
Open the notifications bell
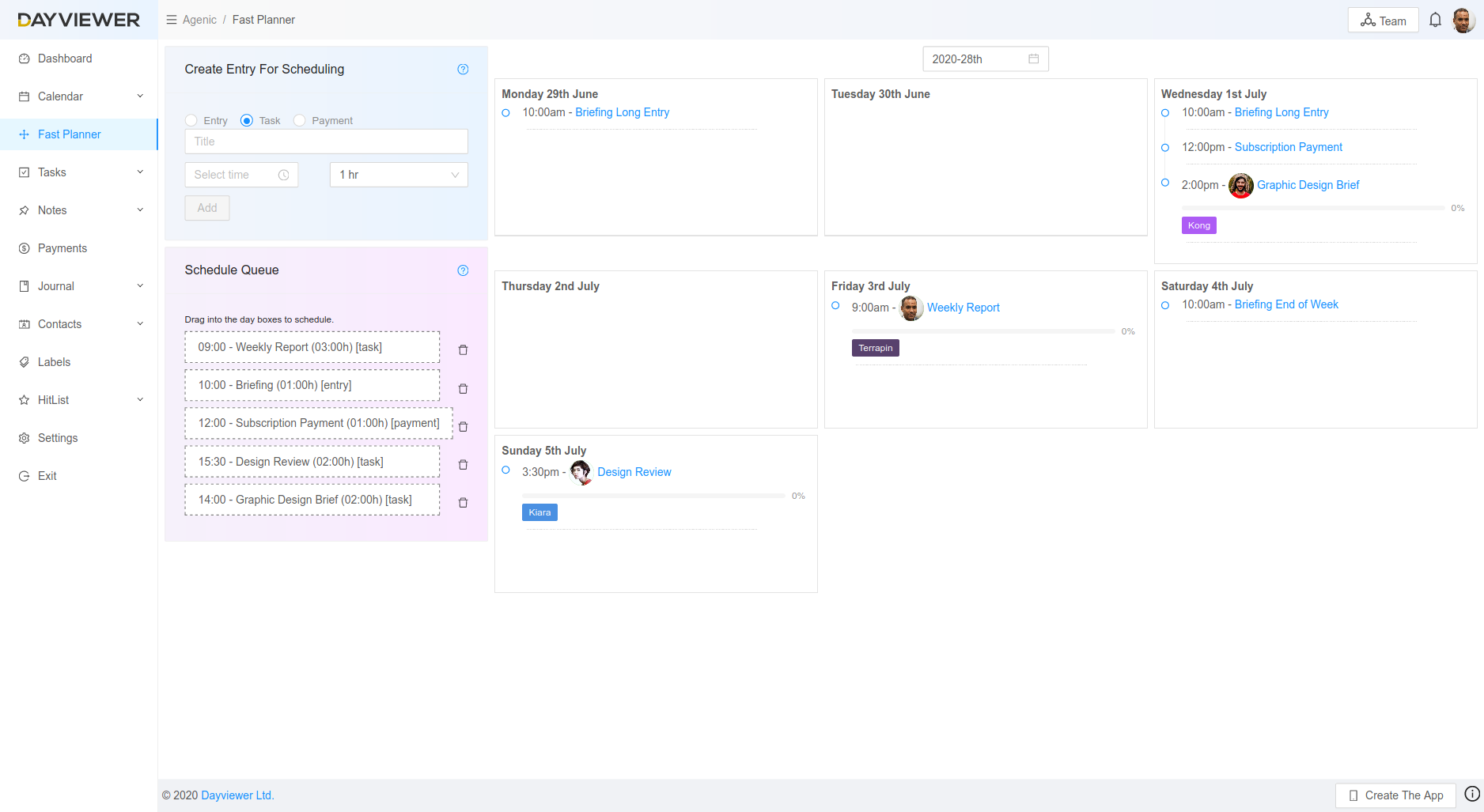(1435, 21)
